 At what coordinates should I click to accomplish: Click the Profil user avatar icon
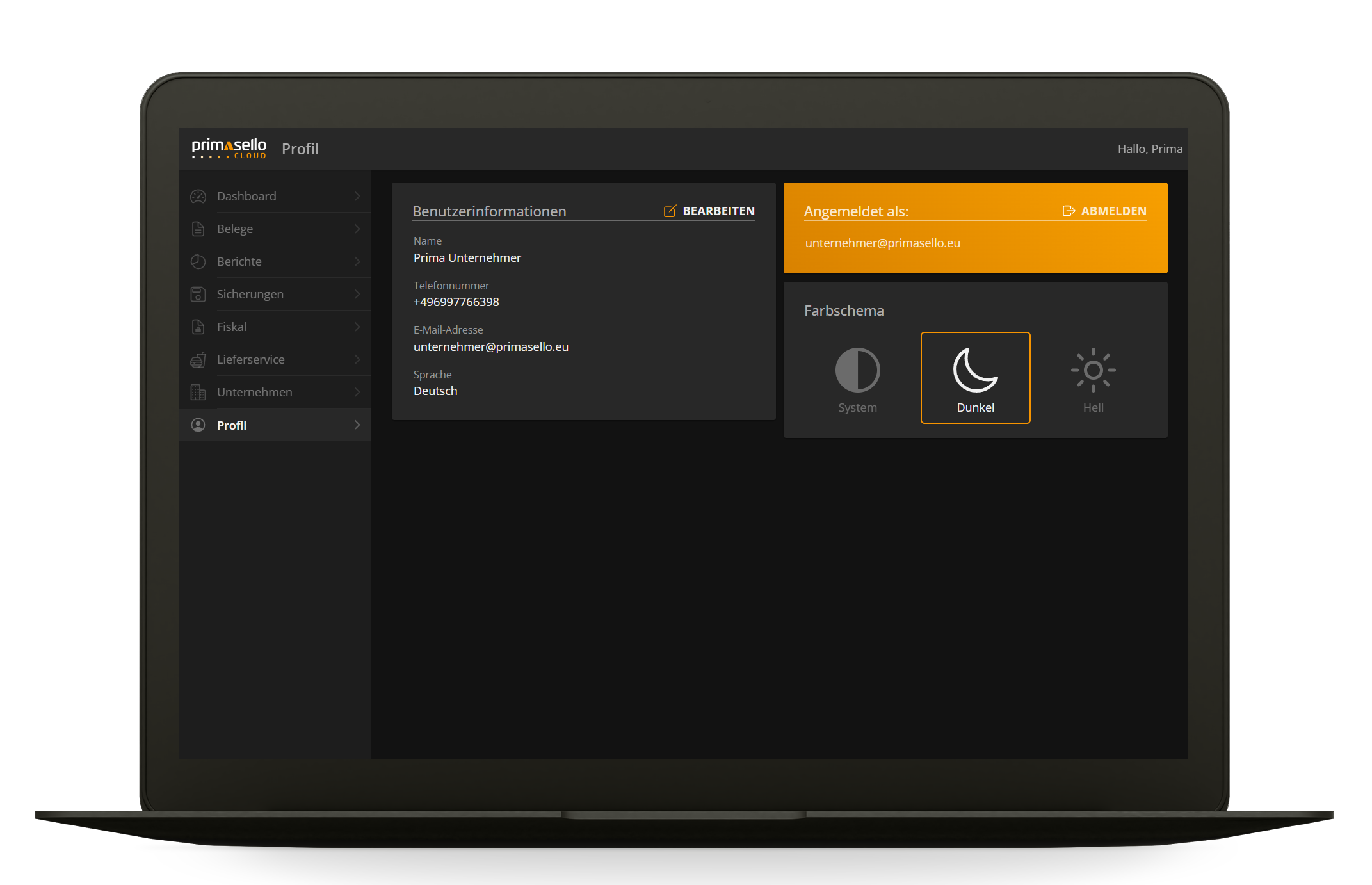[x=198, y=425]
